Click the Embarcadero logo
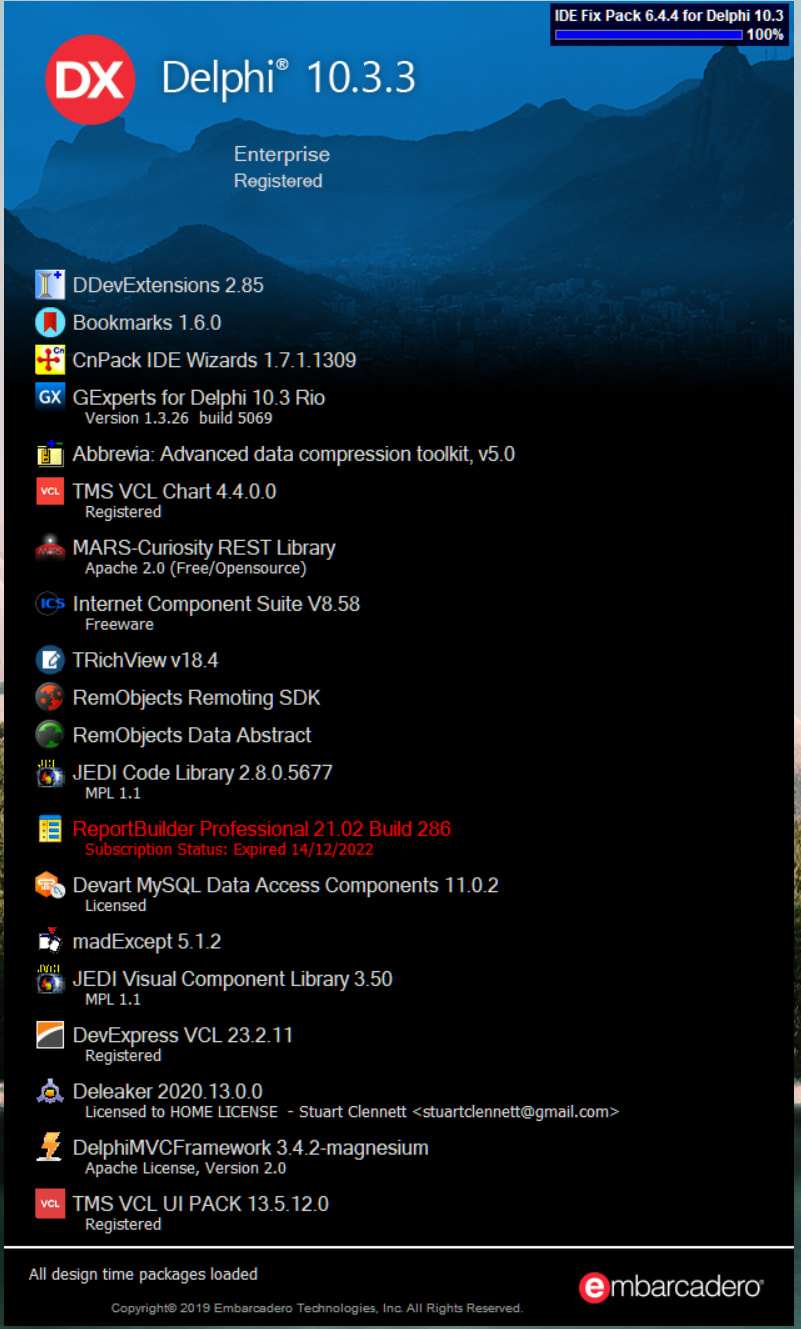The height and width of the screenshot is (1329, 801). point(671,1286)
